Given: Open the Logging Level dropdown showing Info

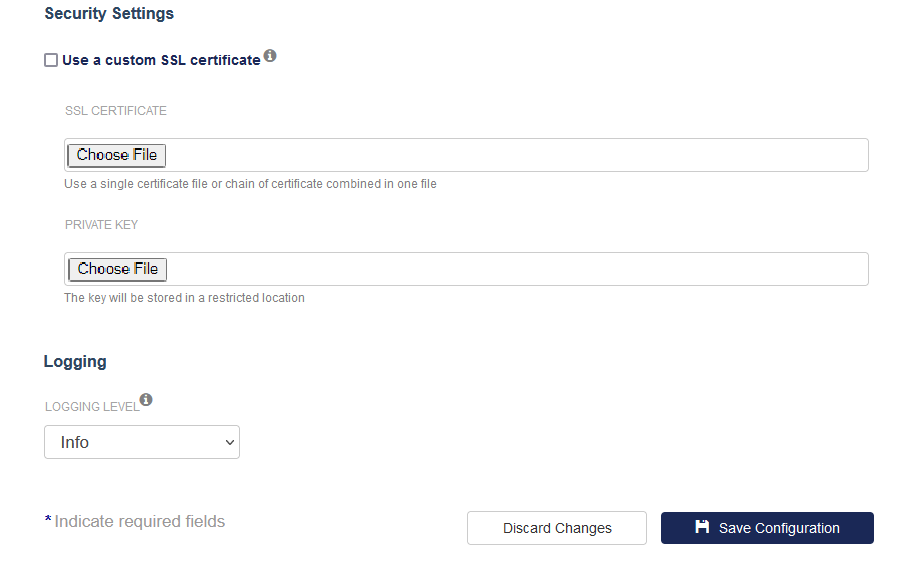Looking at the screenshot, I should (x=142, y=442).
